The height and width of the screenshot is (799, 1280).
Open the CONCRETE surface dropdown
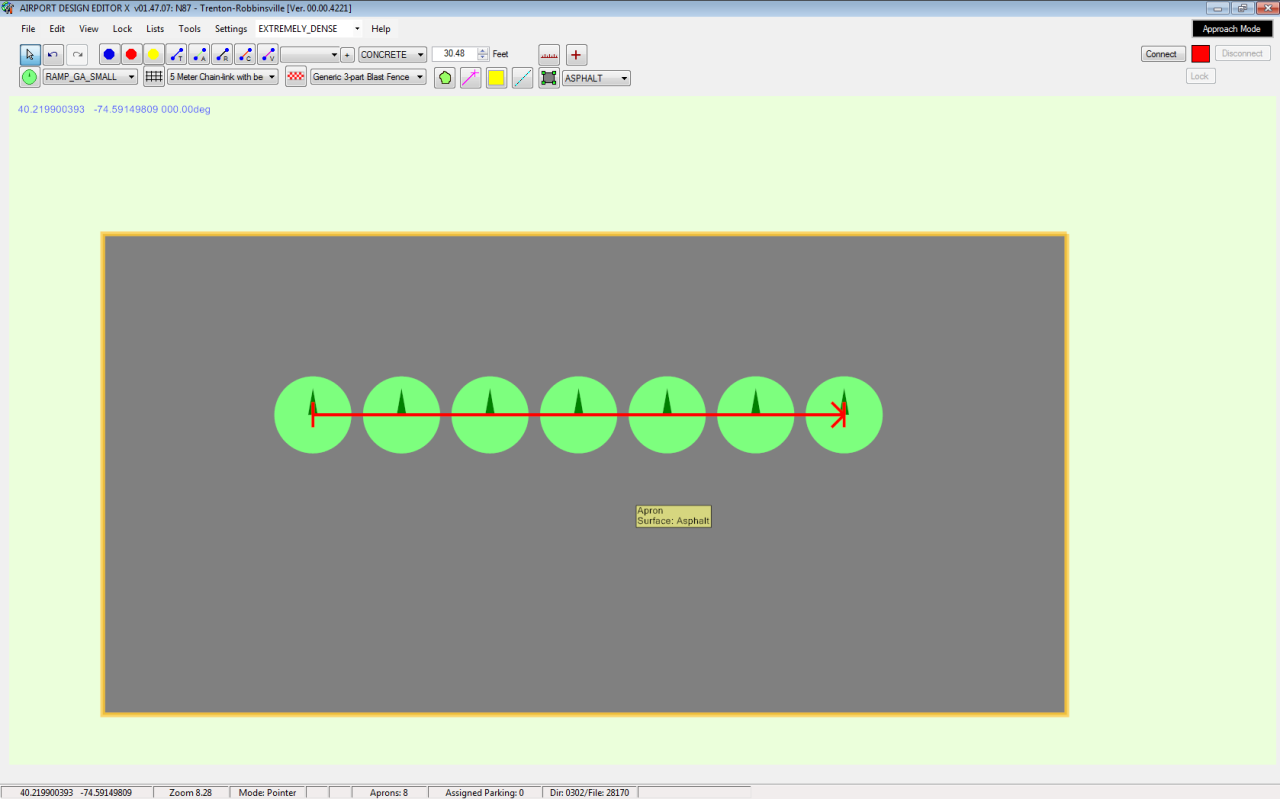[x=393, y=55]
